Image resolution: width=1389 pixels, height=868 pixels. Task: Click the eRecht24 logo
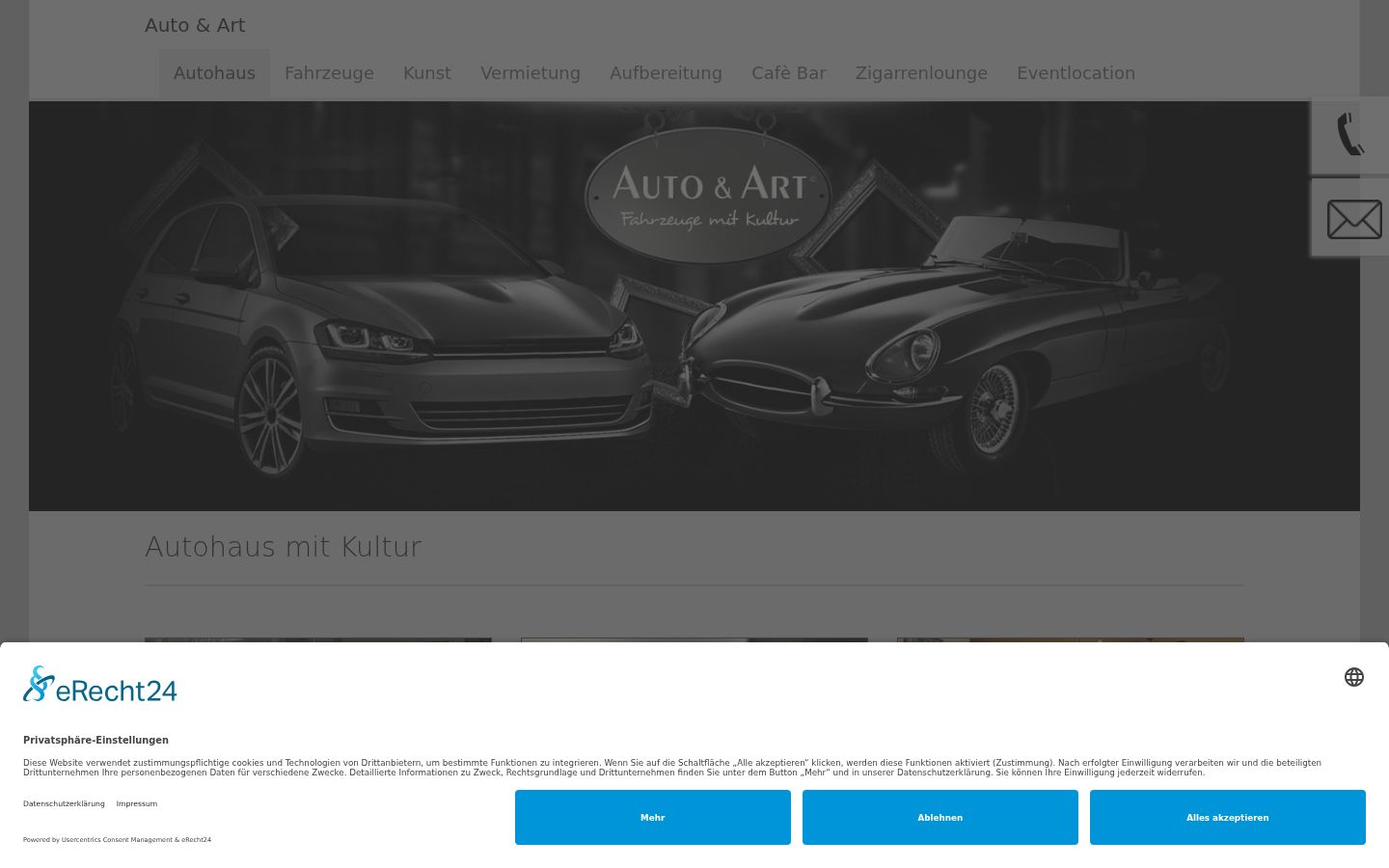[x=100, y=685]
